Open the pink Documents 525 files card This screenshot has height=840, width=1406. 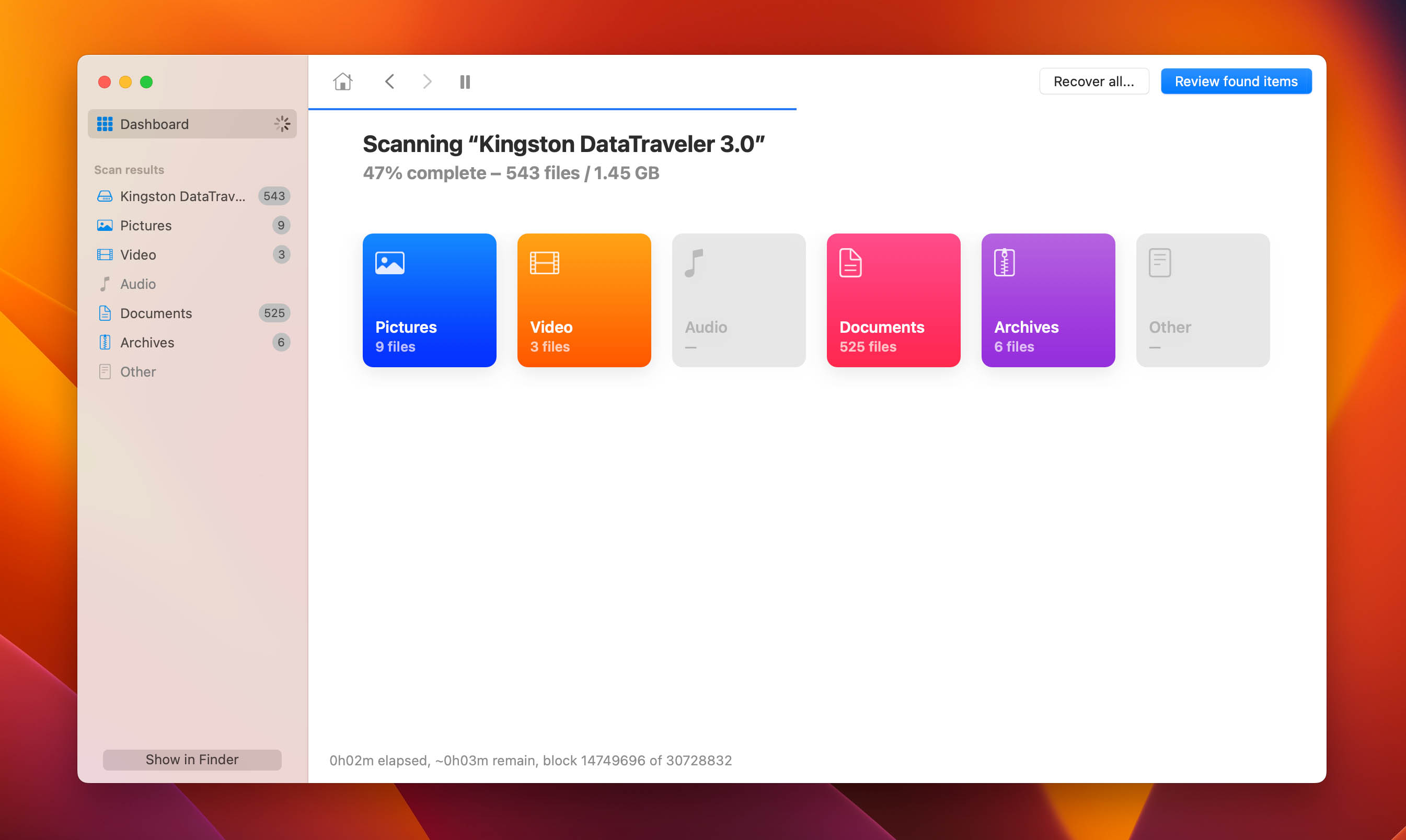(893, 300)
